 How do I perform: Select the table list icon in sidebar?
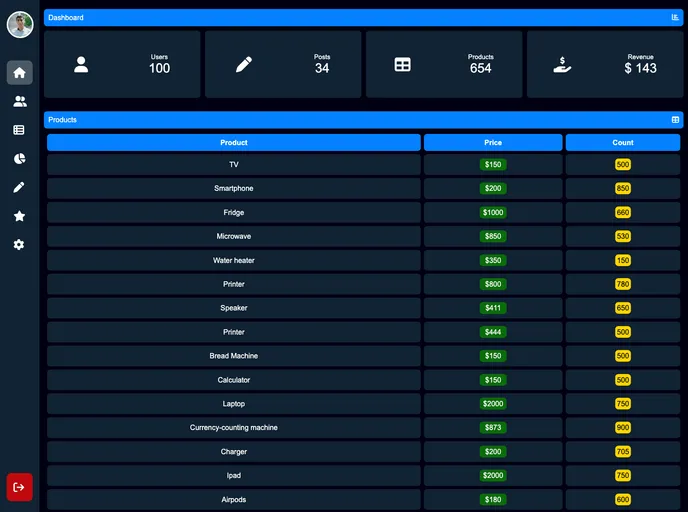coord(19,130)
